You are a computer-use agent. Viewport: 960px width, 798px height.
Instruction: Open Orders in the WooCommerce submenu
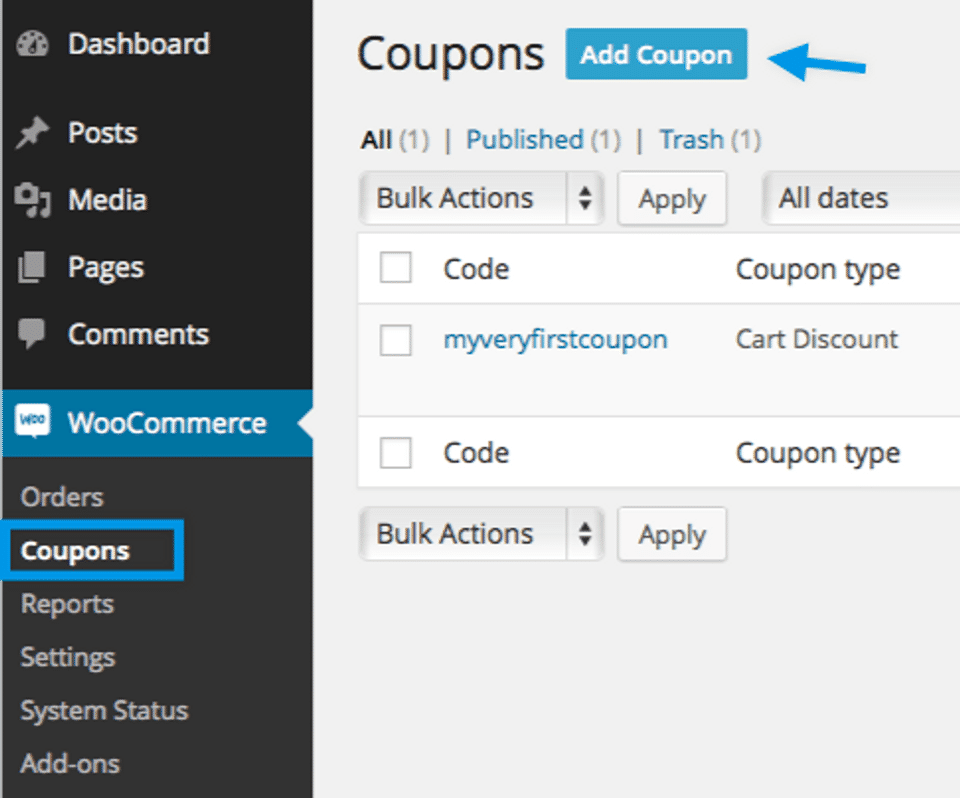[x=62, y=497]
